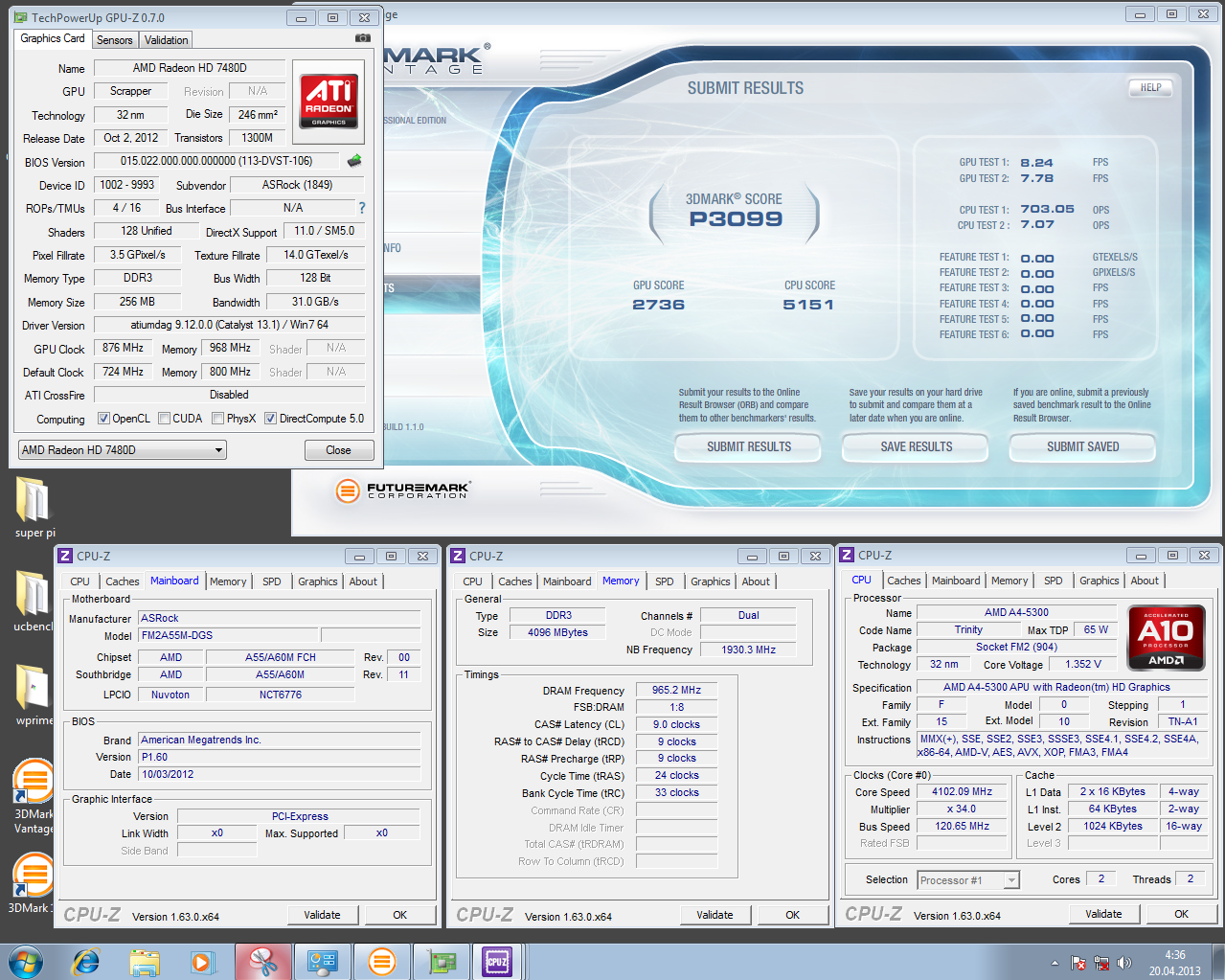Open the Caches tab in the CPU tab CPU-Z window
Image resolution: width=1225 pixels, height=980 pixels.
[904, 581]
